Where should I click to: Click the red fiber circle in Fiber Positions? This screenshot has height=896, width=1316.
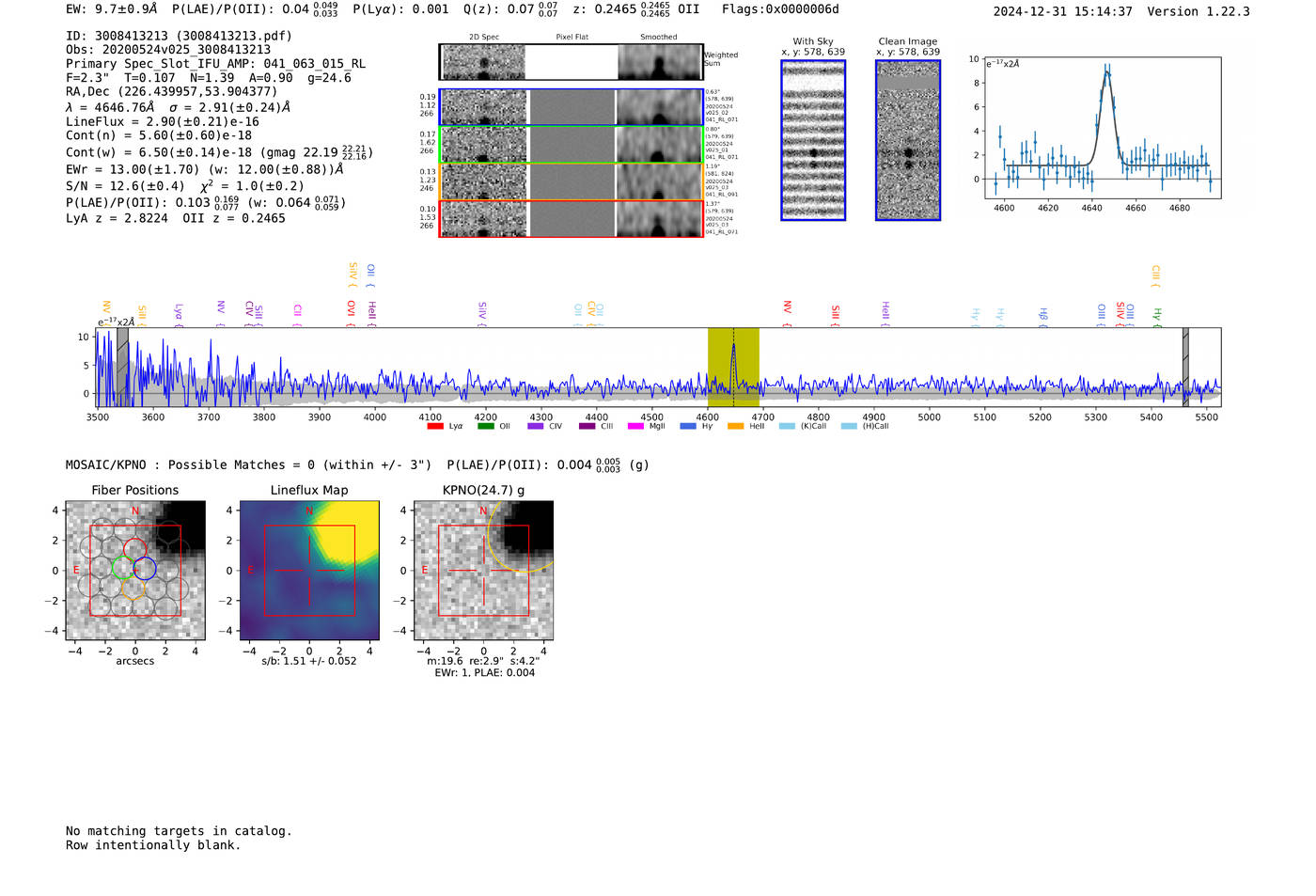(134, 550)
